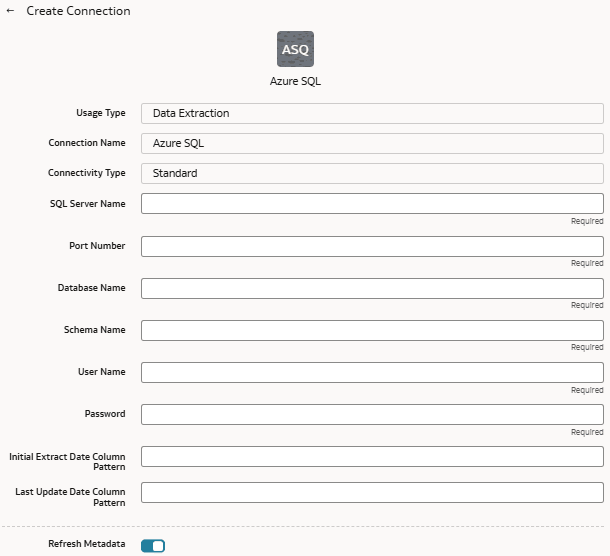Click the Password label
The image size is (610, 556).
pos(105,414)
